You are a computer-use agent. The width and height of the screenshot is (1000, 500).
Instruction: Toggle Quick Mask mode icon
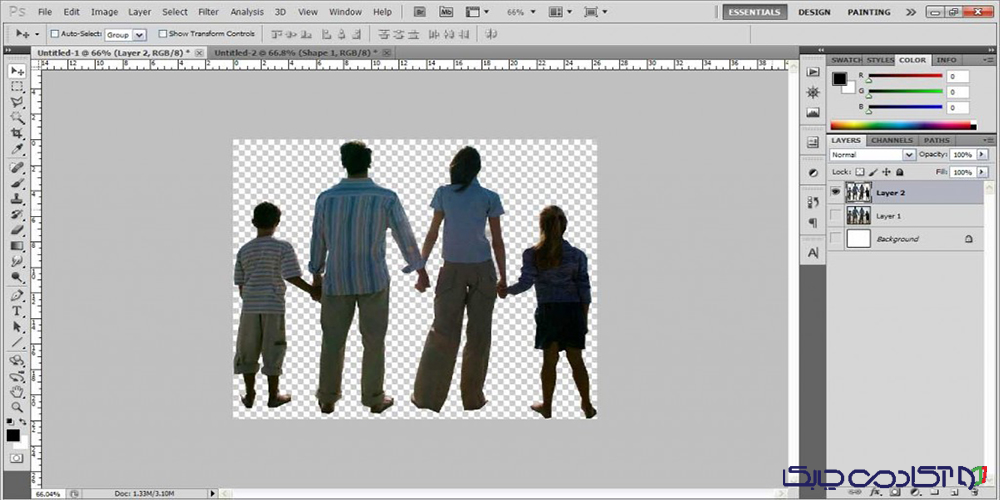[x=16, y=459]
